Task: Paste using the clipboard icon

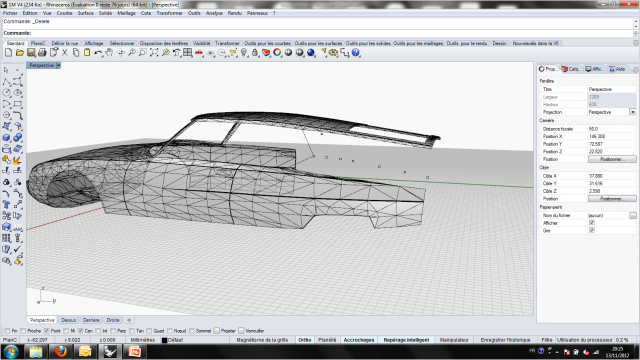Action: pos(87,53)
